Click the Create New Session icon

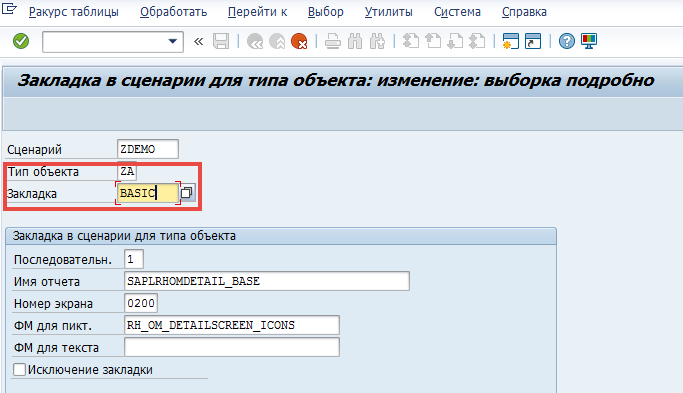click(511, 41)
